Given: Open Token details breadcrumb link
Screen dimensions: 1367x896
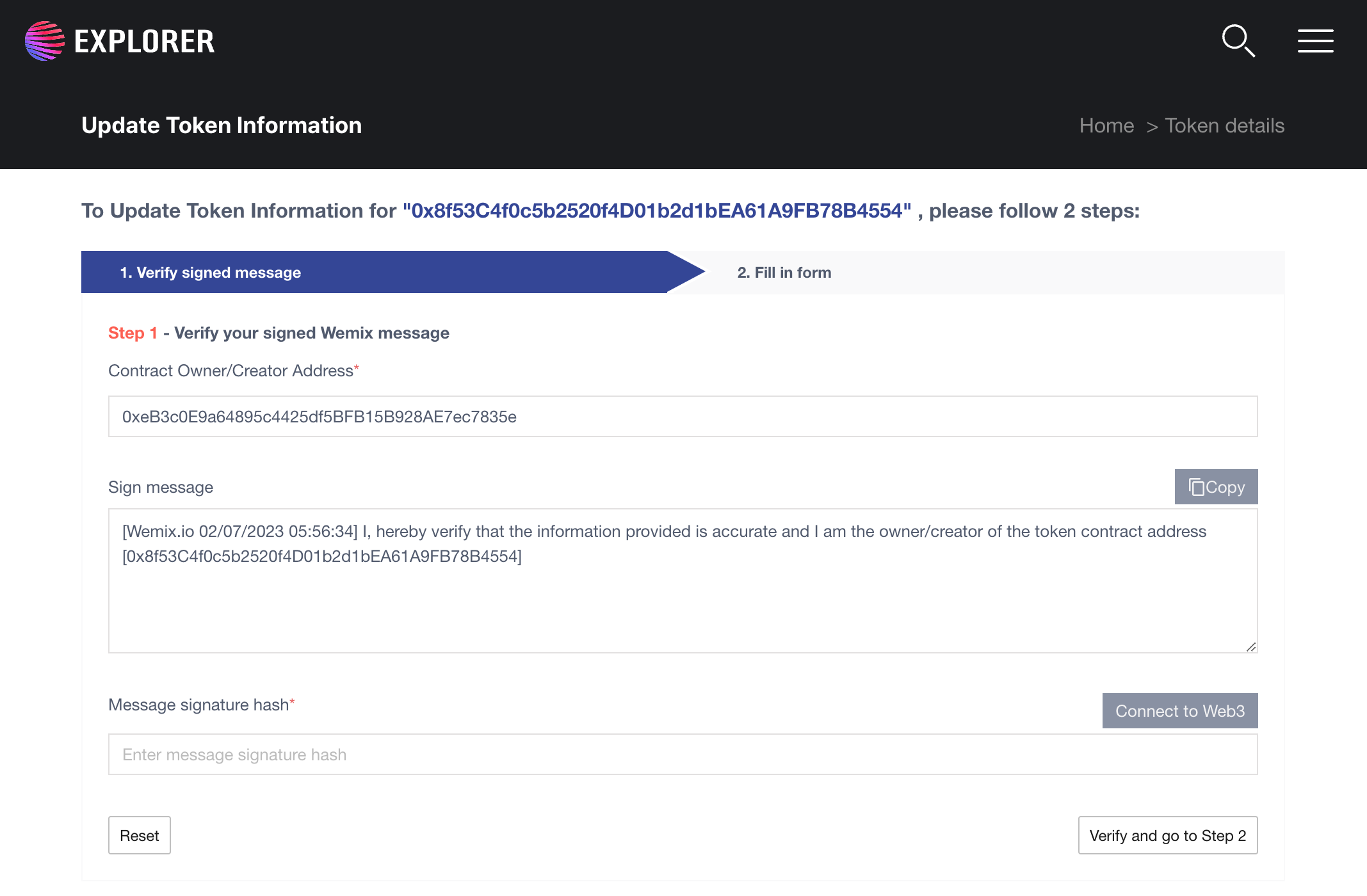Looking at the screenshot, I should 1224,125.
